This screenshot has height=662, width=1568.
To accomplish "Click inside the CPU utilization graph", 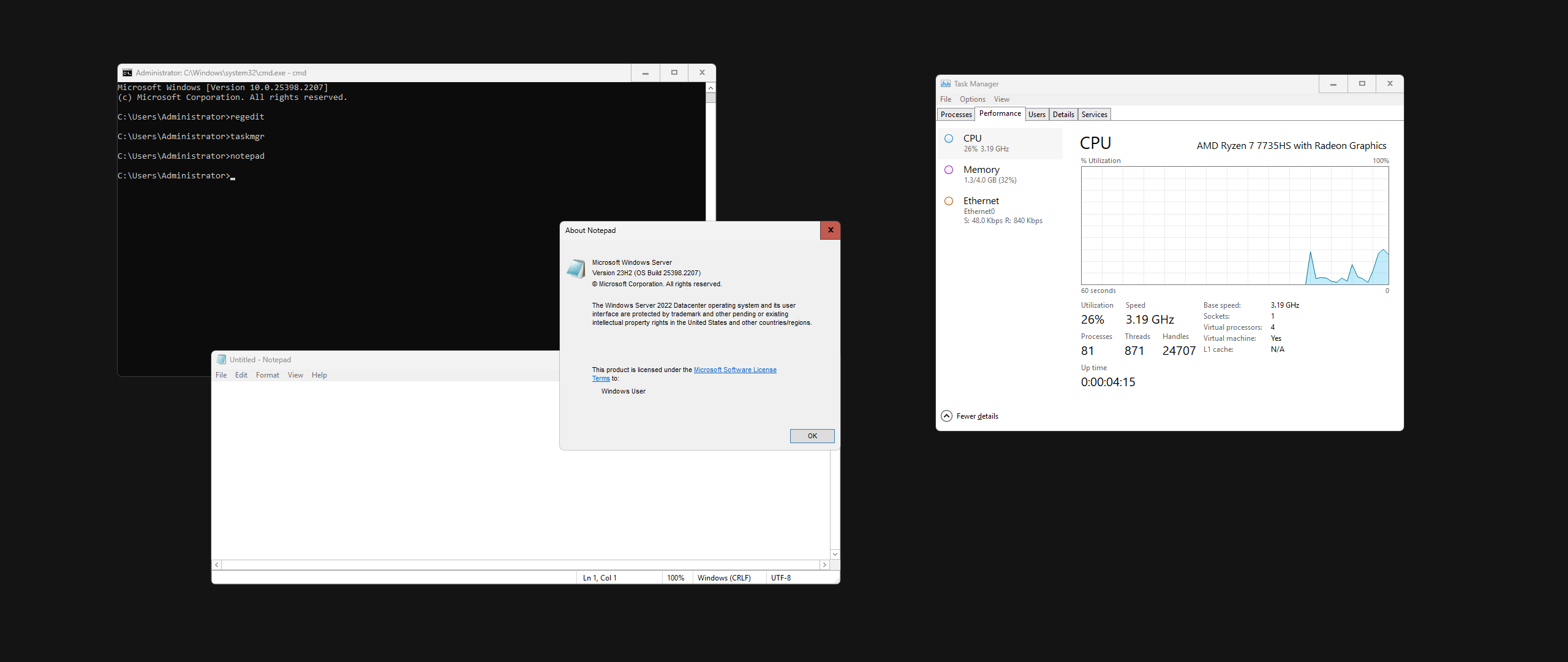I will [x=1234, y=226].
